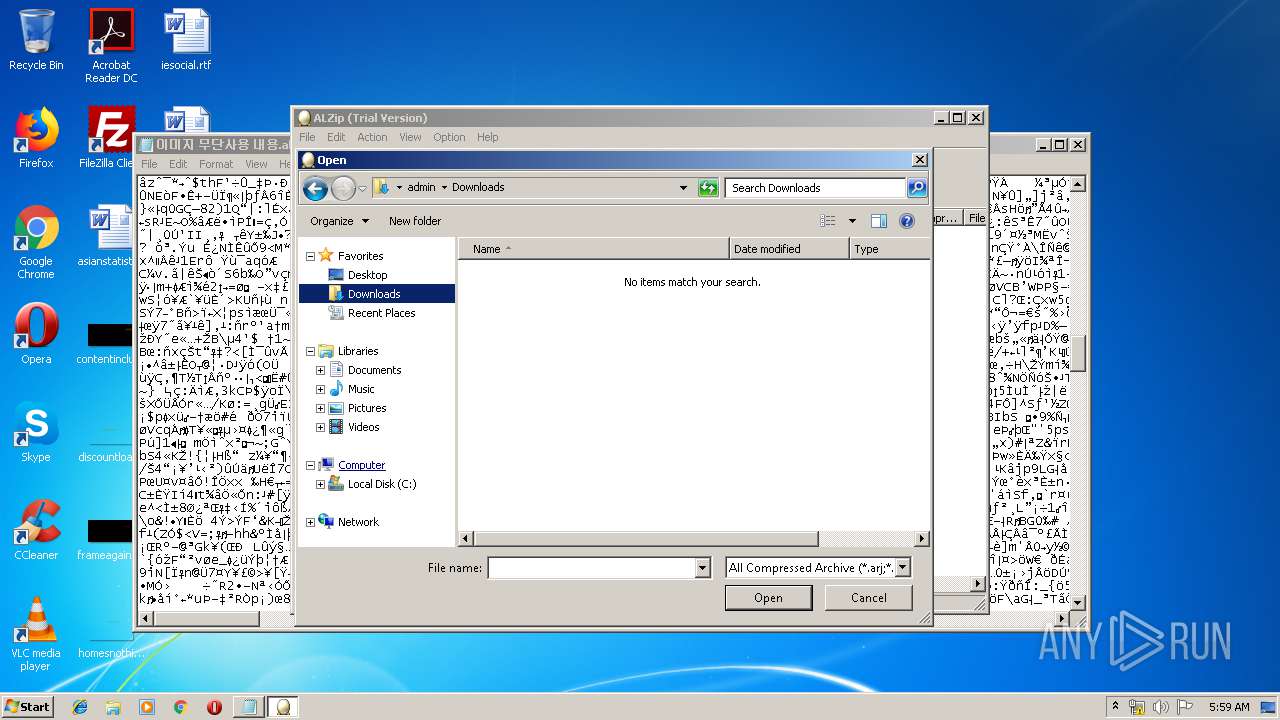Image resolution: width=1280 pixels, height=720 pixels.
Task: Click the volume icon in system tray
Action: point(1161,707)
